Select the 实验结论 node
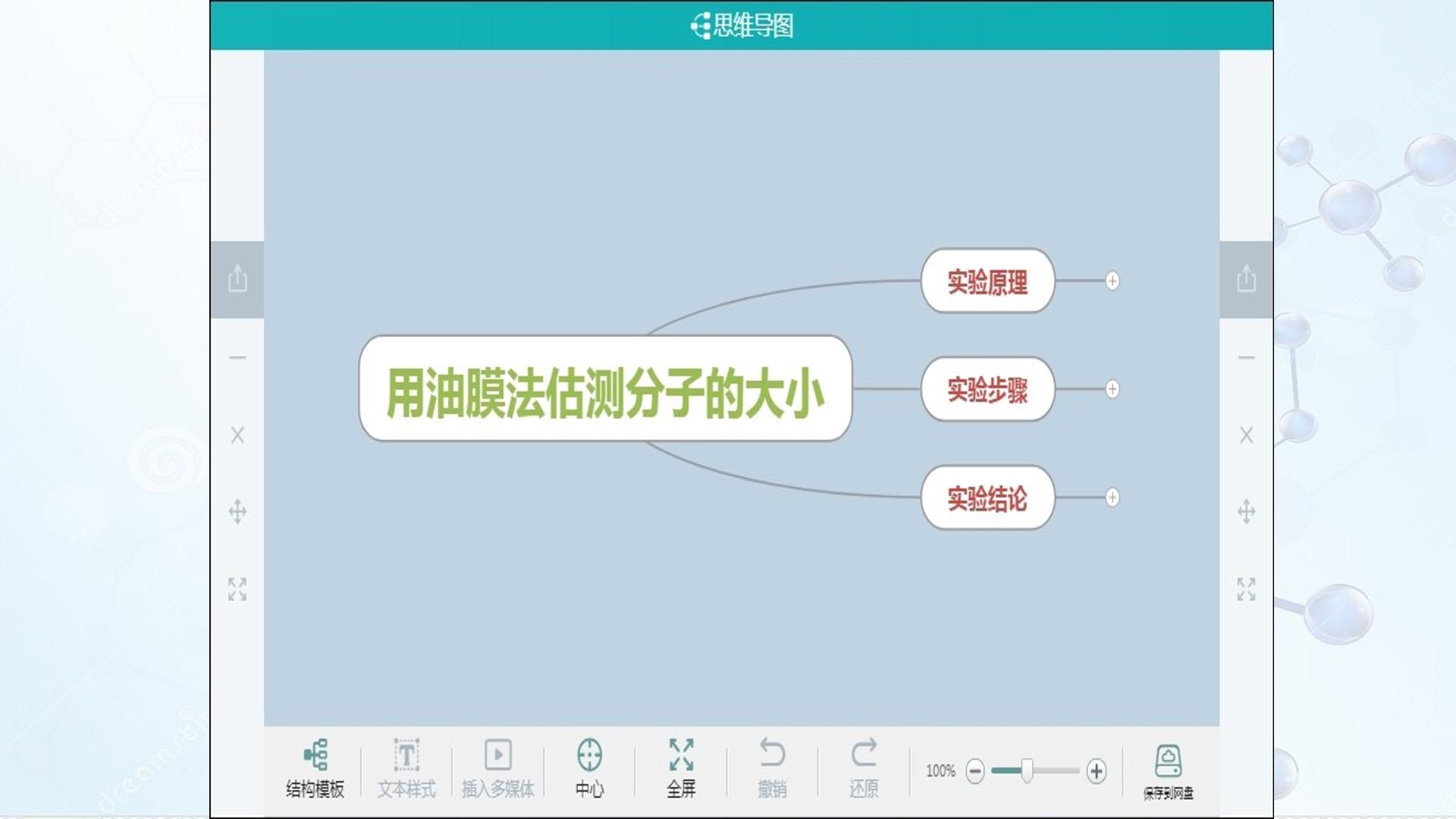Image resolution: width=1456 pixels, height=819 pixels. [987, 497]
